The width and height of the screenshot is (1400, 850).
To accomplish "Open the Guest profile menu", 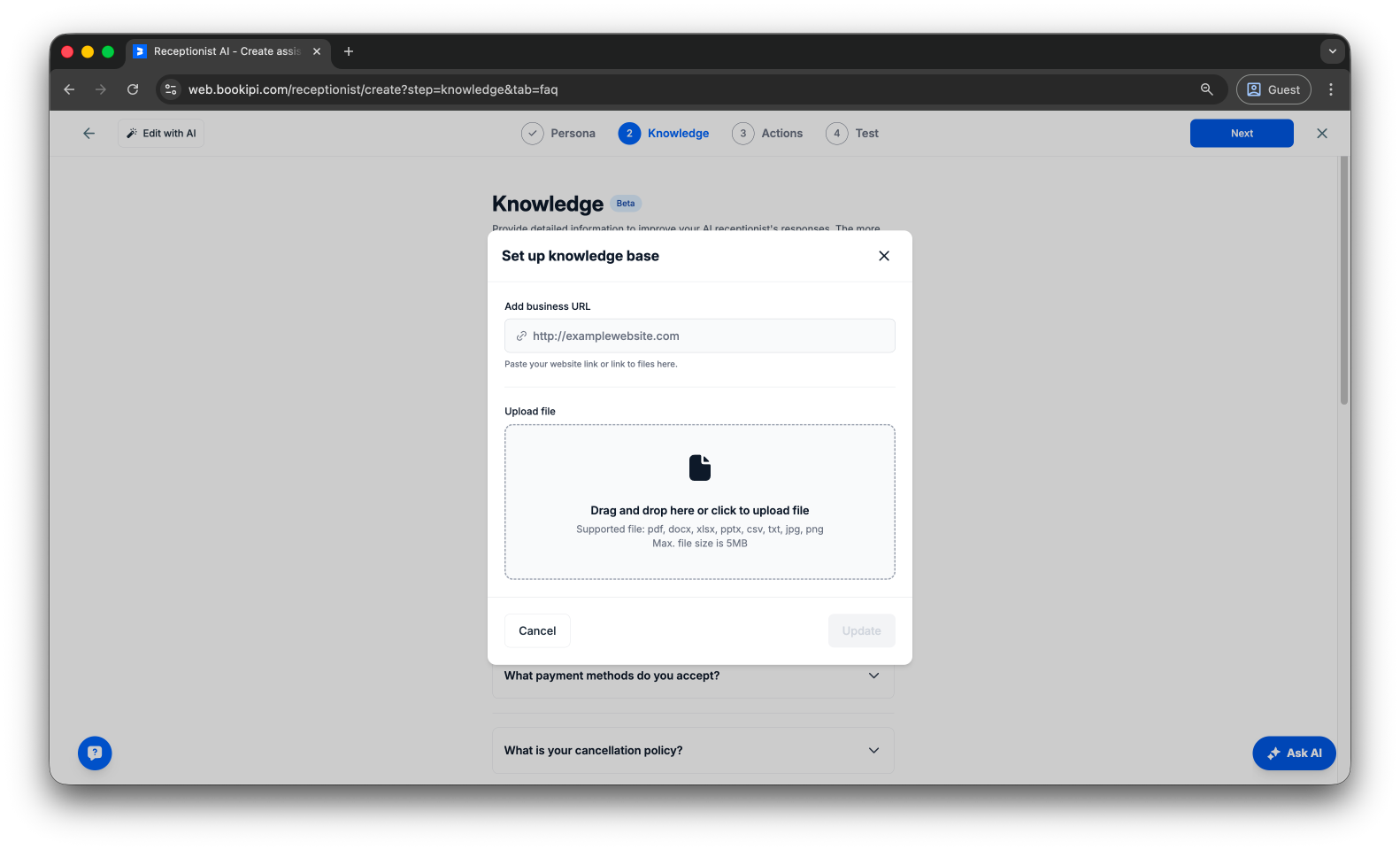I will [x=1273, y=89].
